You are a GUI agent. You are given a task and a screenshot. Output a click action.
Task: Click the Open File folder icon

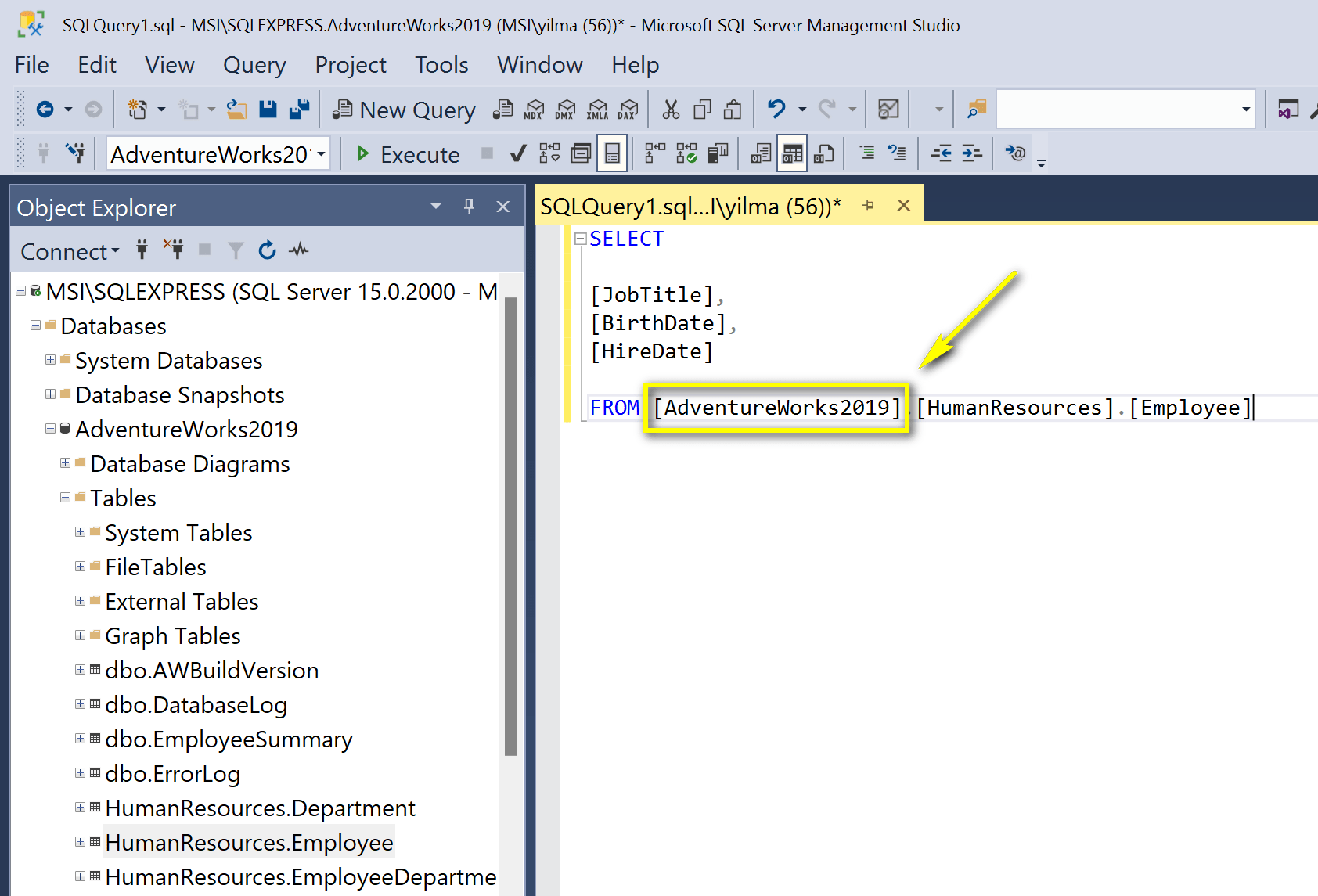click(236, 110)
